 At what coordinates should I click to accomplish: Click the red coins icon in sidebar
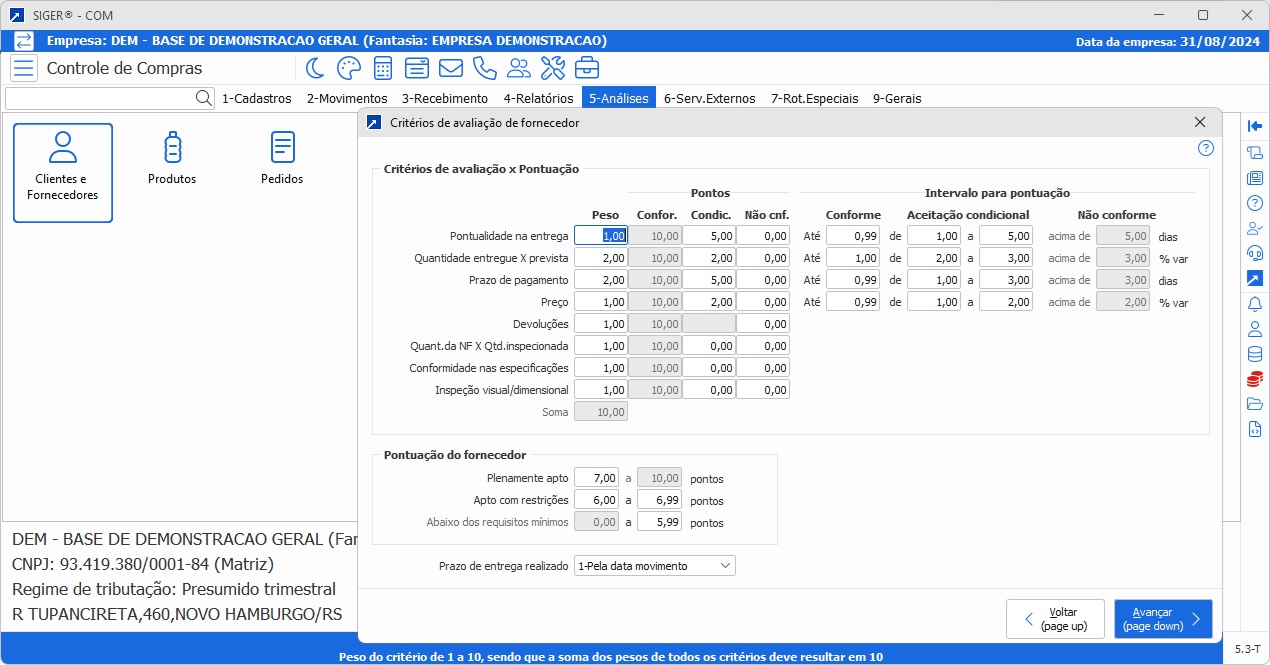click(x=1255, y=379)
